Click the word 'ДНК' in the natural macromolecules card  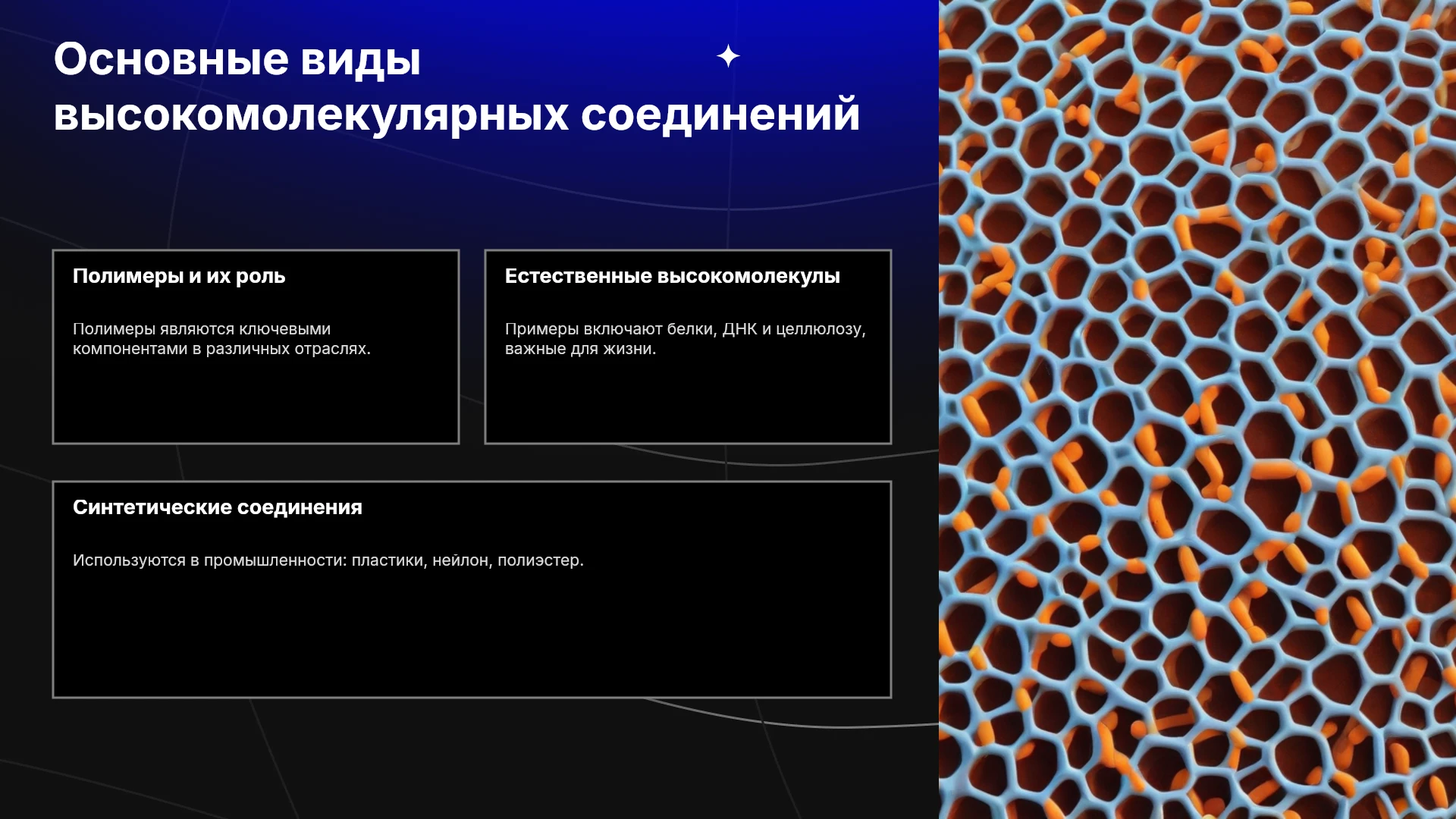pos(739,329)
